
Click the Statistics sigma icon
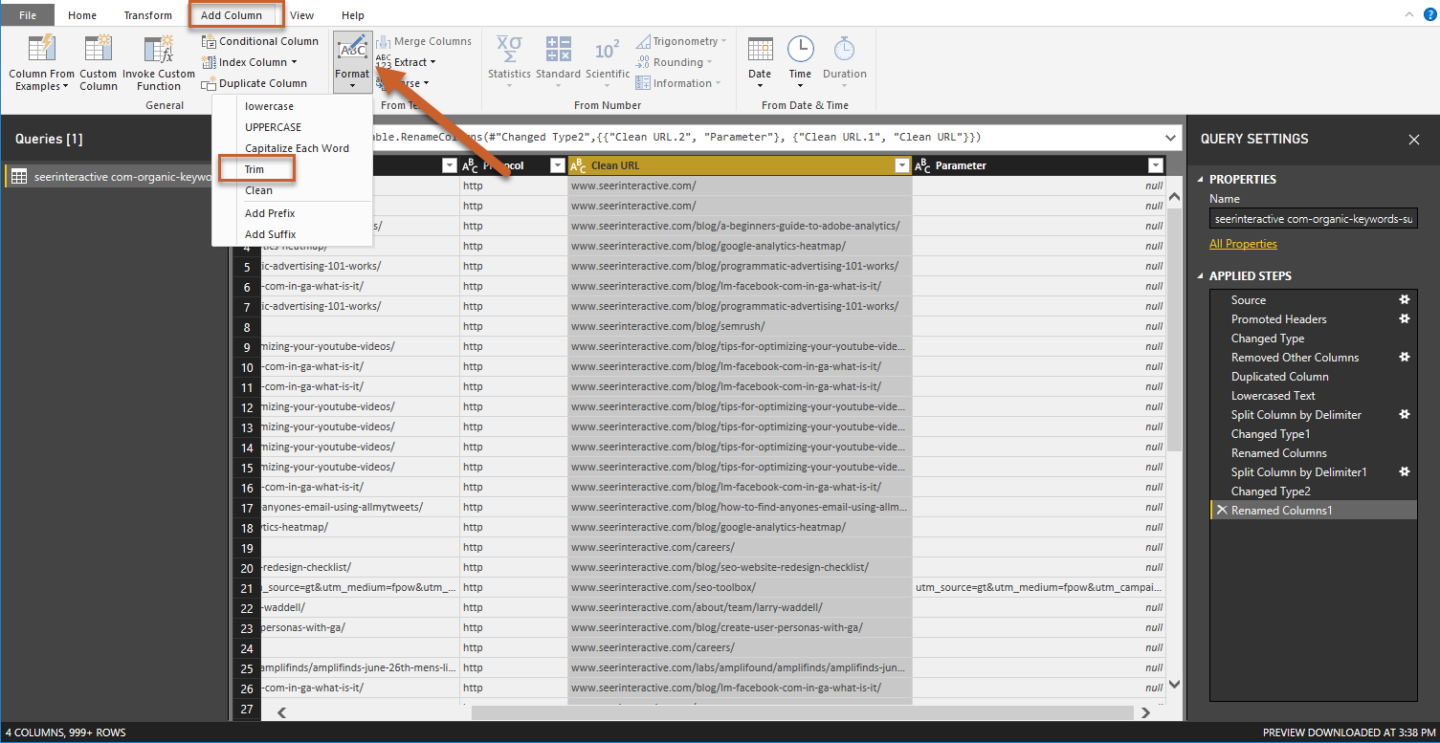click(x=509, y=49)
